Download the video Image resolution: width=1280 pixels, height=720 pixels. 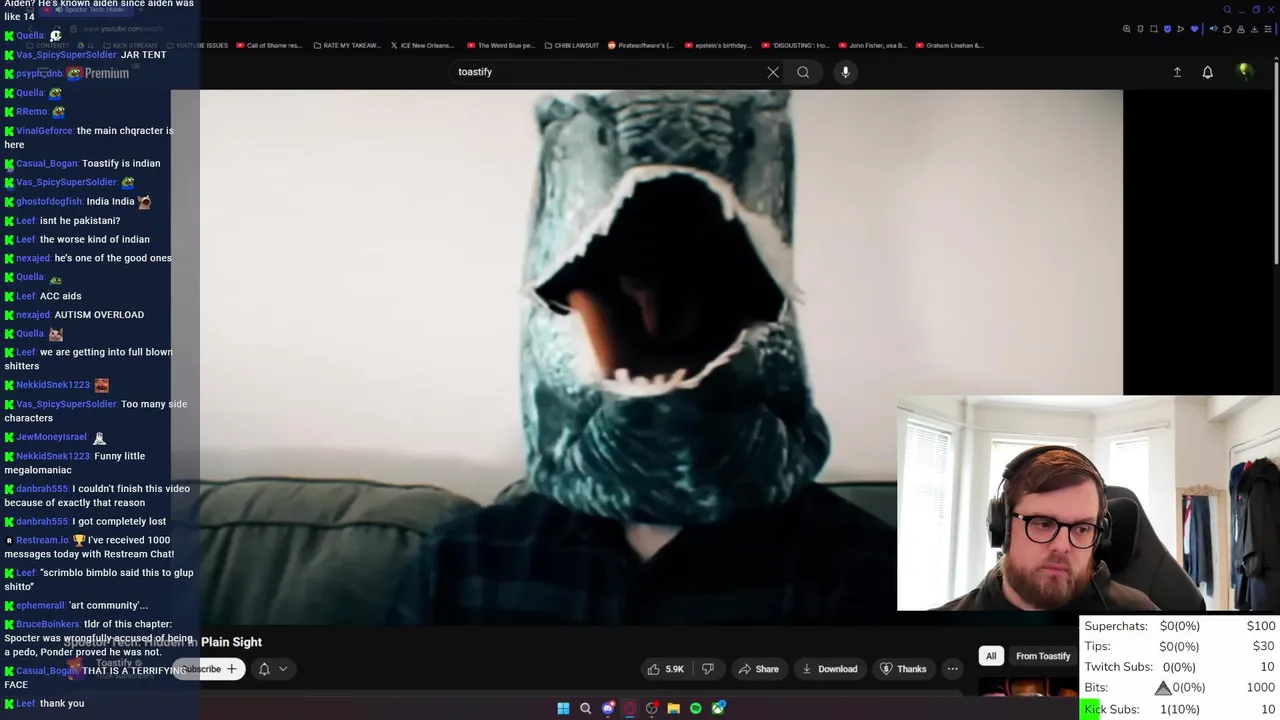pos(830,669)
